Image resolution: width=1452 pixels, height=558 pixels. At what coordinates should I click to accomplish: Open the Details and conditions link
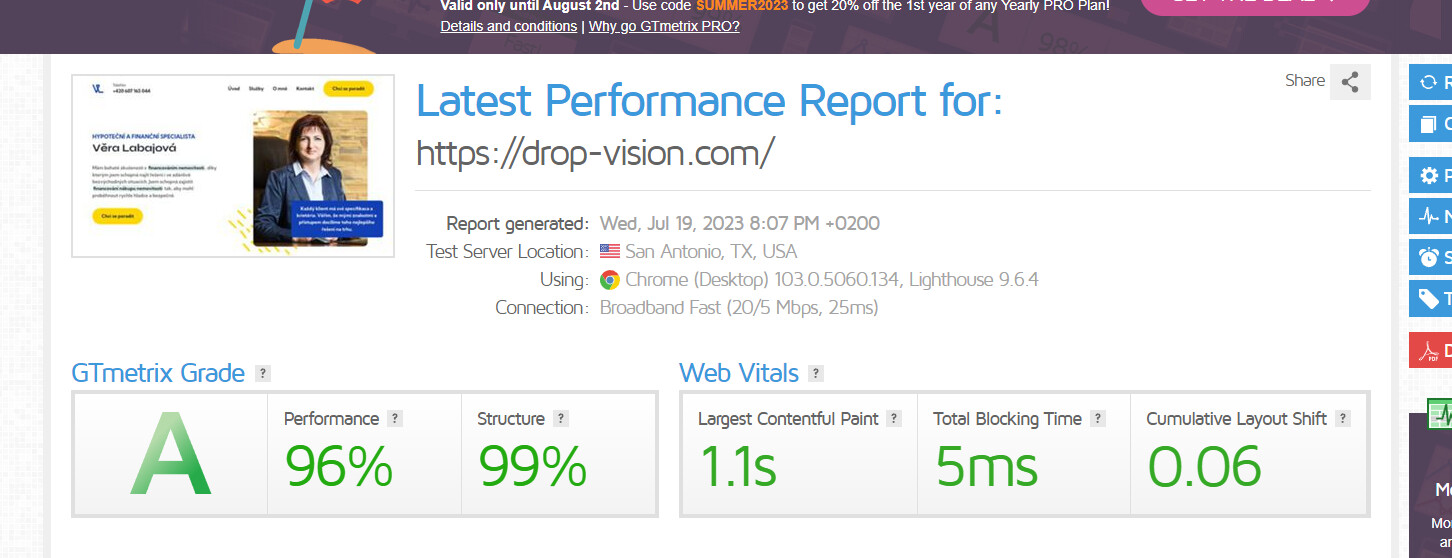click(x=508, y=26)
